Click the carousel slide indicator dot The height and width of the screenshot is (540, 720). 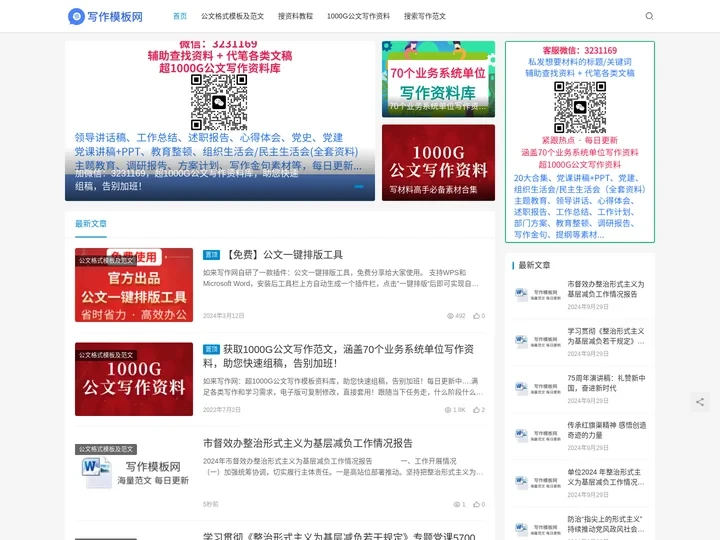click(x=359, y=186)
